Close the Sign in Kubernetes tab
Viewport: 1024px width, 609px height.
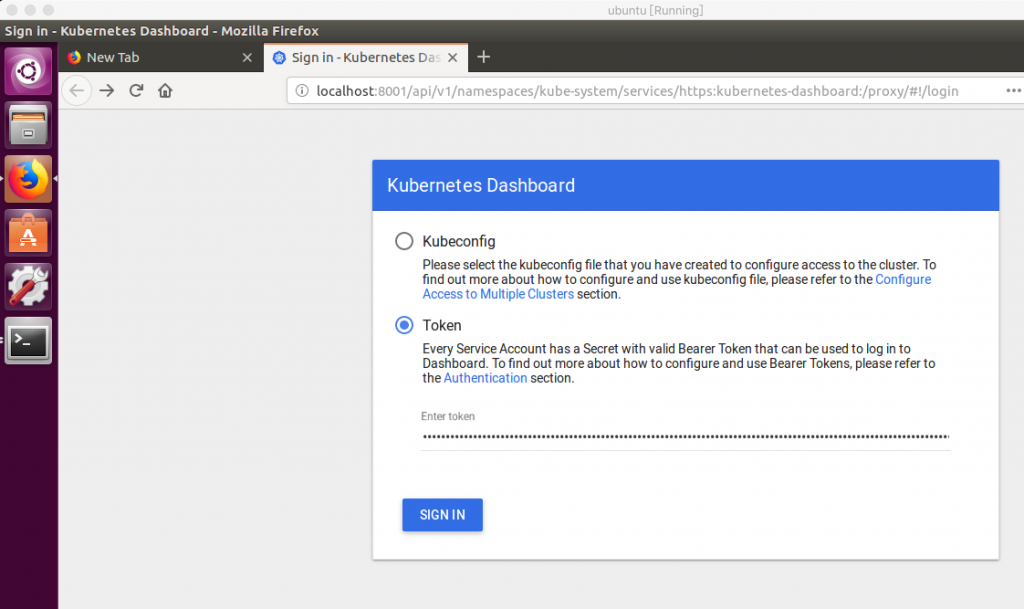(453, 57)
